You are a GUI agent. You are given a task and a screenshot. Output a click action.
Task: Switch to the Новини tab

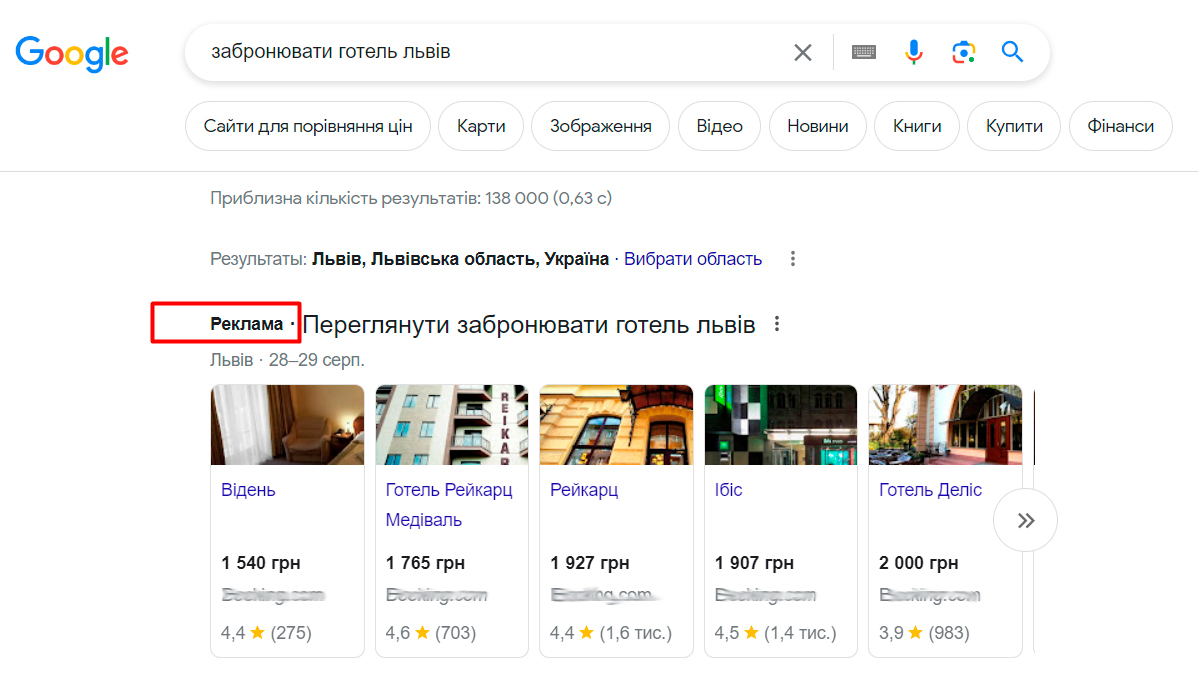(818, 126)
